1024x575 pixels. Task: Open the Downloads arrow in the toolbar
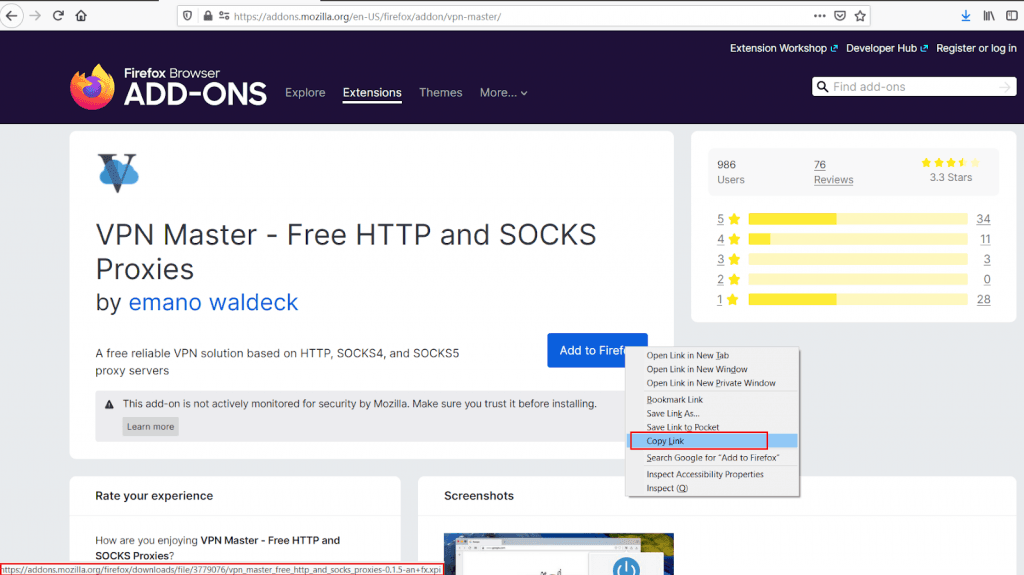(x=966, y=16)
